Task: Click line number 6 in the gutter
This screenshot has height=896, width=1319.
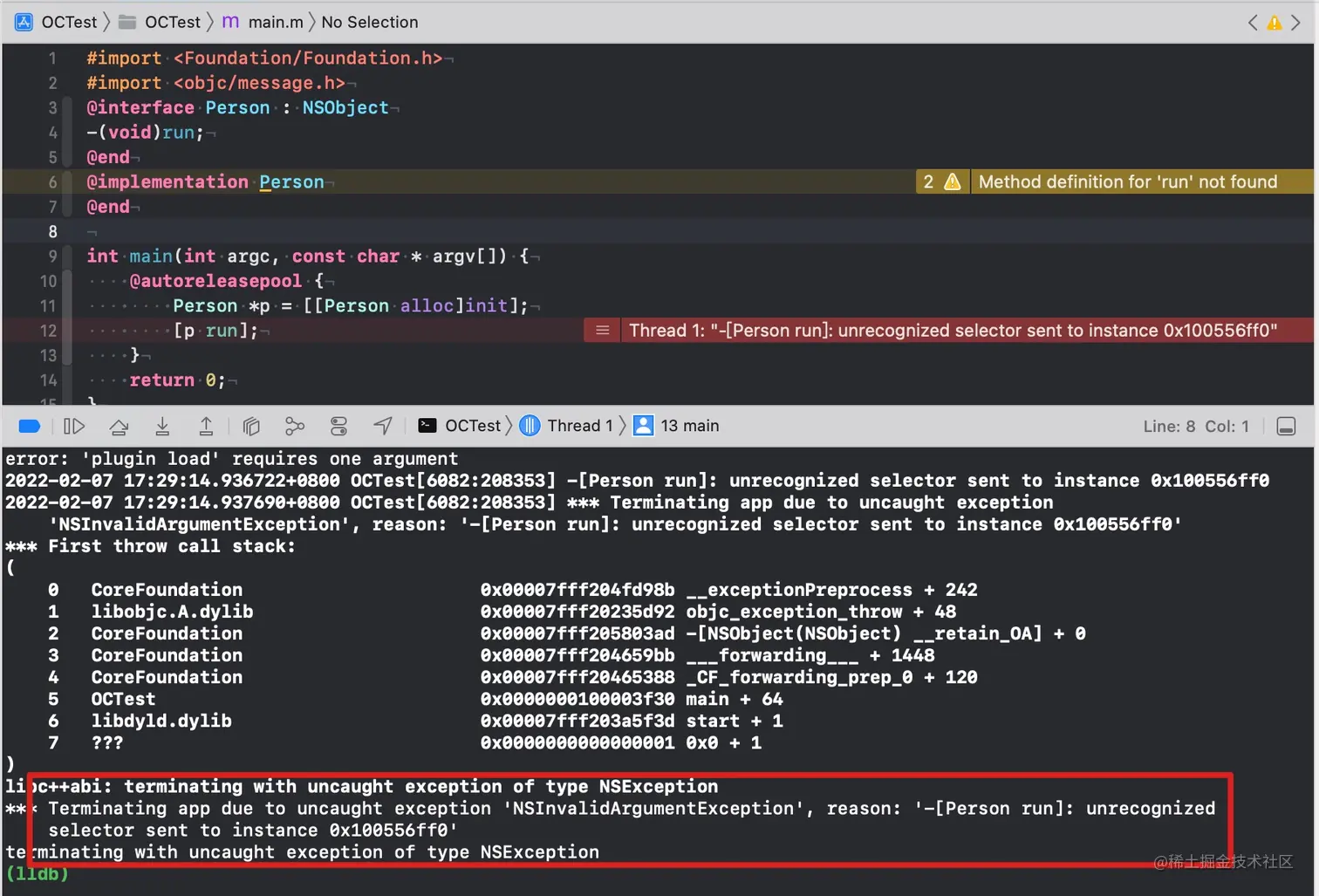Action: pos(53,181)
